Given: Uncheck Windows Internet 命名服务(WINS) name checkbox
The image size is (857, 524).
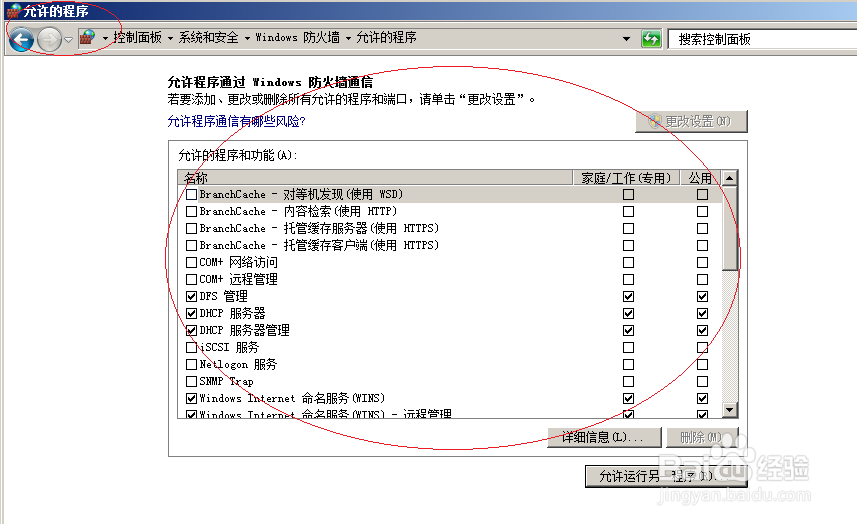Looking at the screenshot, I should [191, 398].
